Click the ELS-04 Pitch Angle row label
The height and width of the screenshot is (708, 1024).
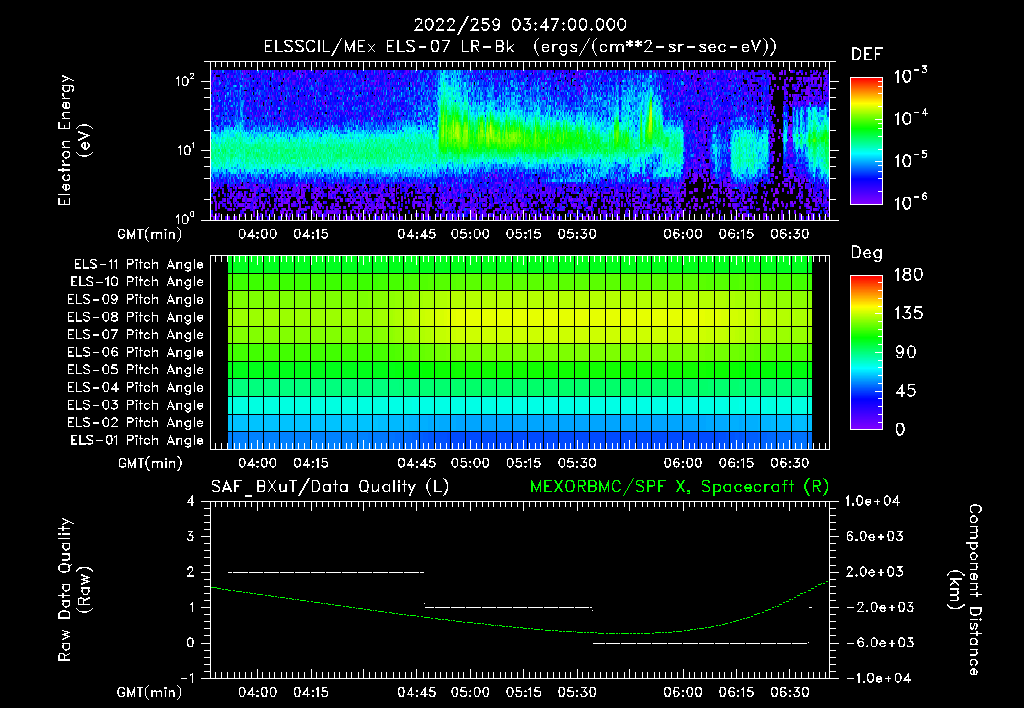click(135, 388)
